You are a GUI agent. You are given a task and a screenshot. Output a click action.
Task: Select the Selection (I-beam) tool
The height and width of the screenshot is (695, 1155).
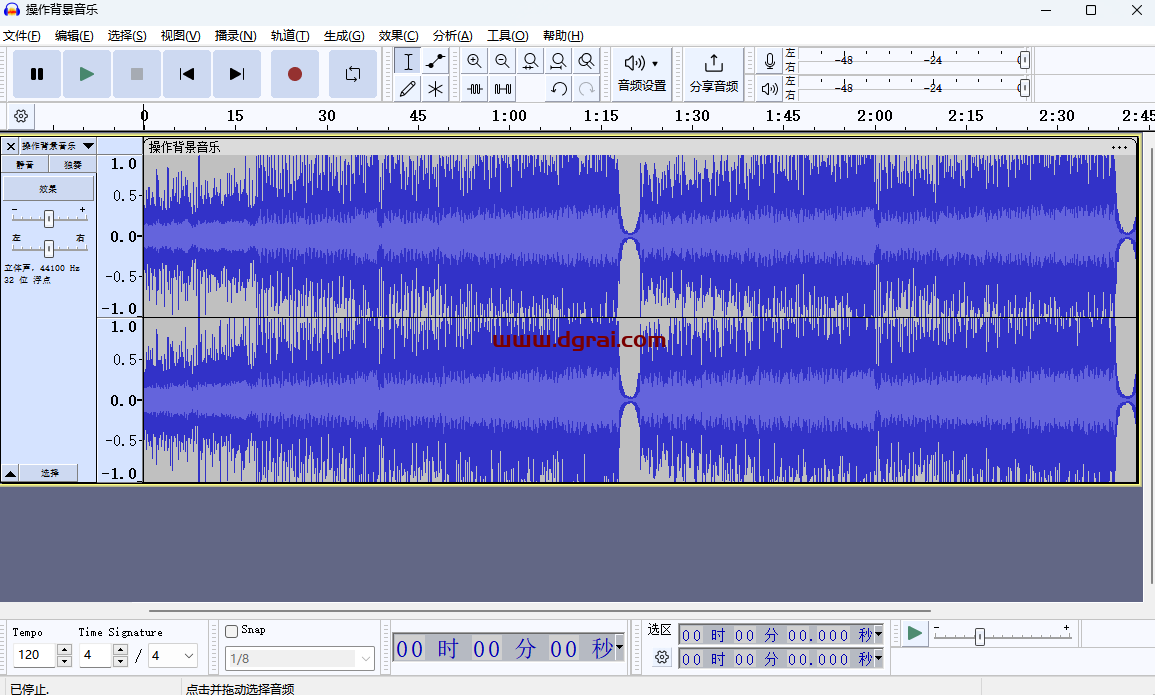(x=408, y=61)
